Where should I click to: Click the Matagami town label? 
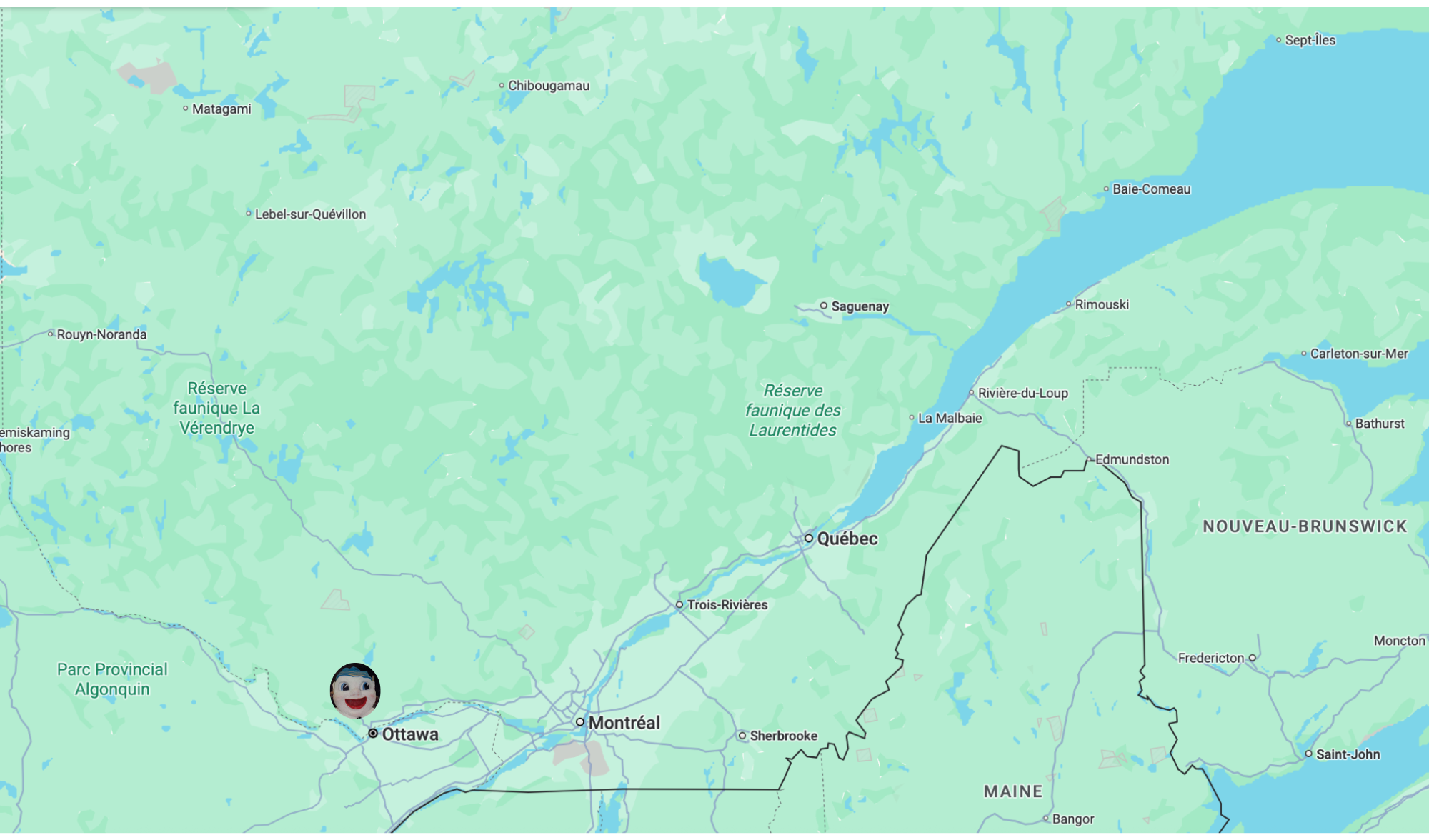221,109
